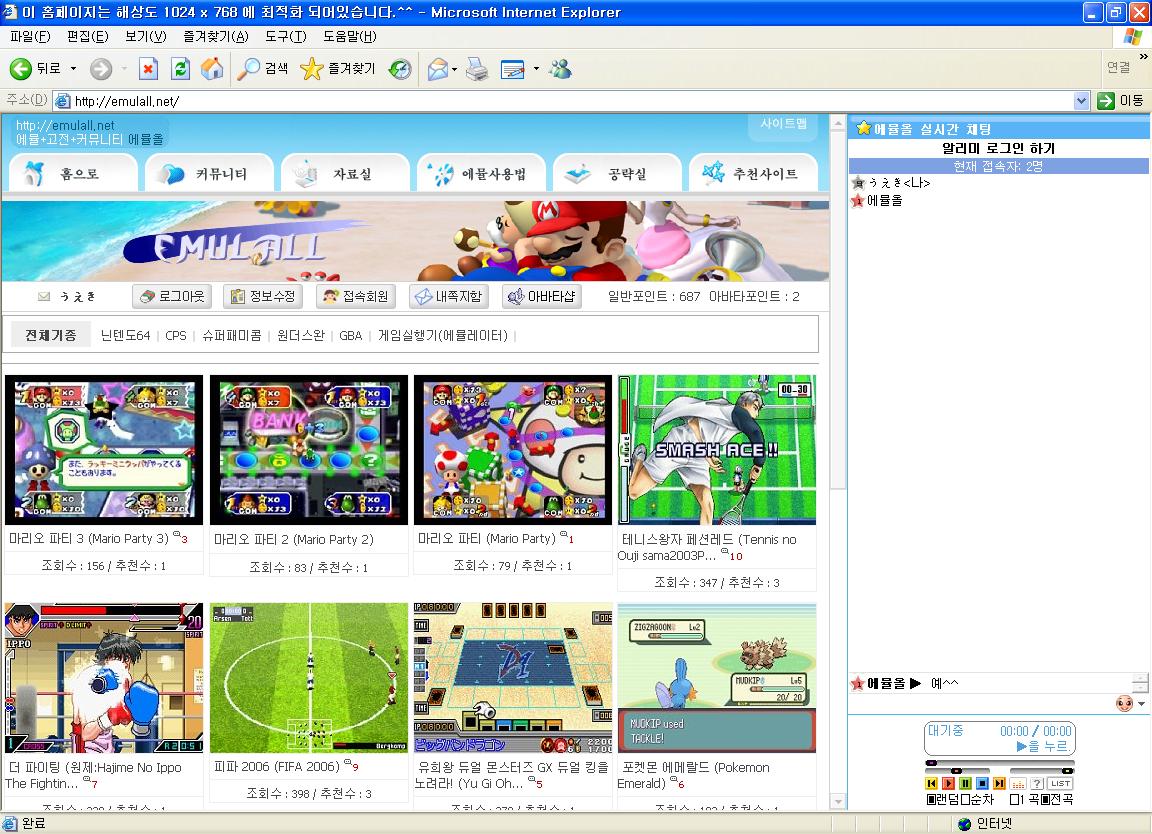Click the equalizer icon in music player
Viewport: 1152px width, 834px height.
(x=1019, y=784)
